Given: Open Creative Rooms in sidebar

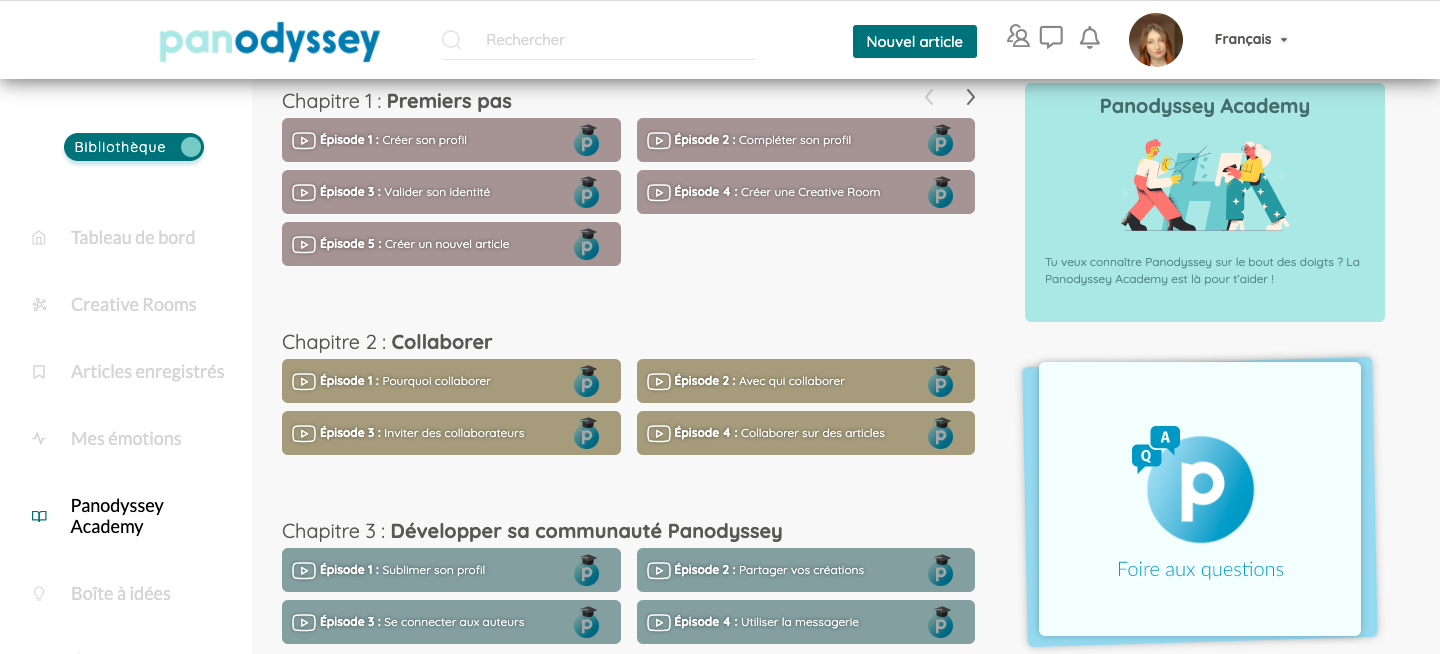Looking at the screenshot, I should (x=134, y=305).
